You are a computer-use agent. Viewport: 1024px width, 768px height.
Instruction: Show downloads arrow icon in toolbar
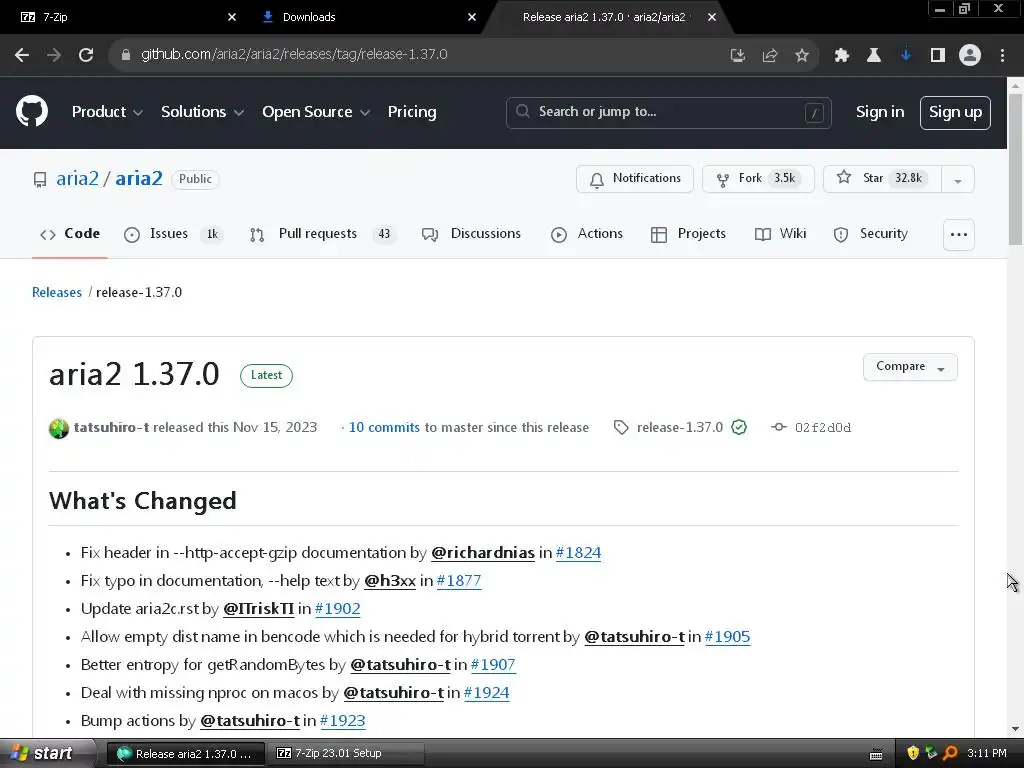pos(905,56)
